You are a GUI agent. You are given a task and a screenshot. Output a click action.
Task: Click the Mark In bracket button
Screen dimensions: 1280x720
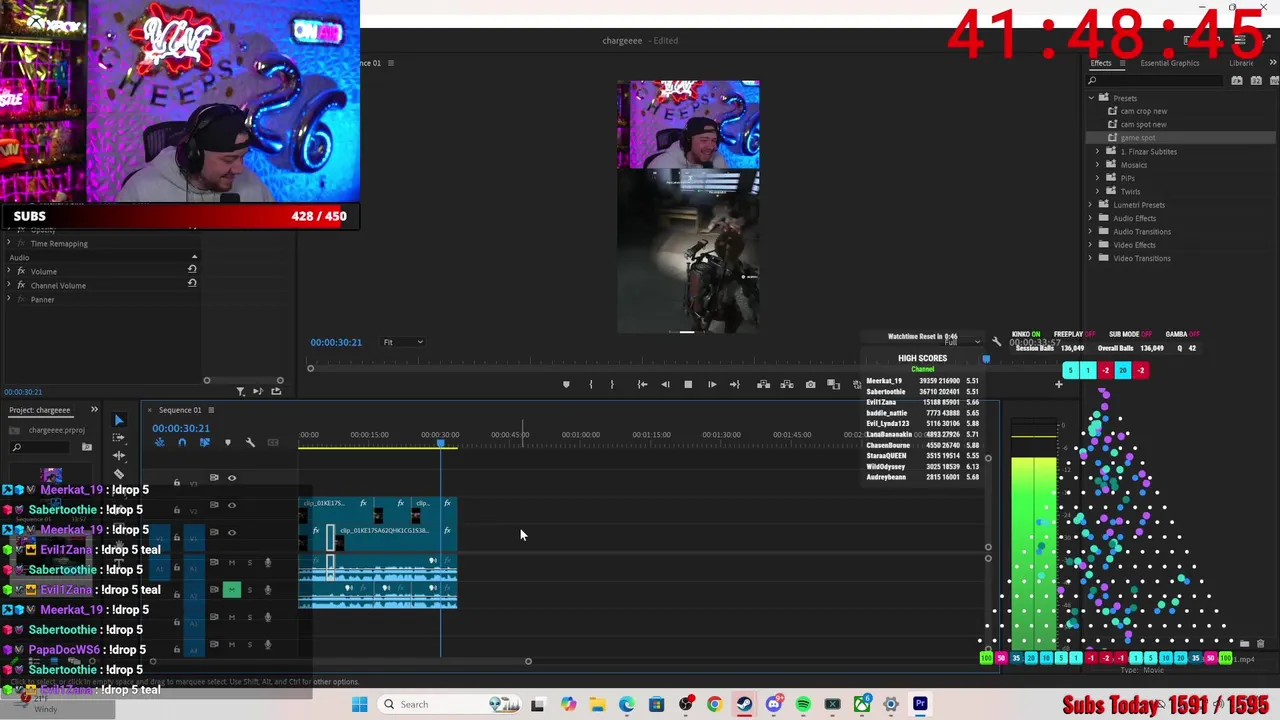tap(590, 385)
